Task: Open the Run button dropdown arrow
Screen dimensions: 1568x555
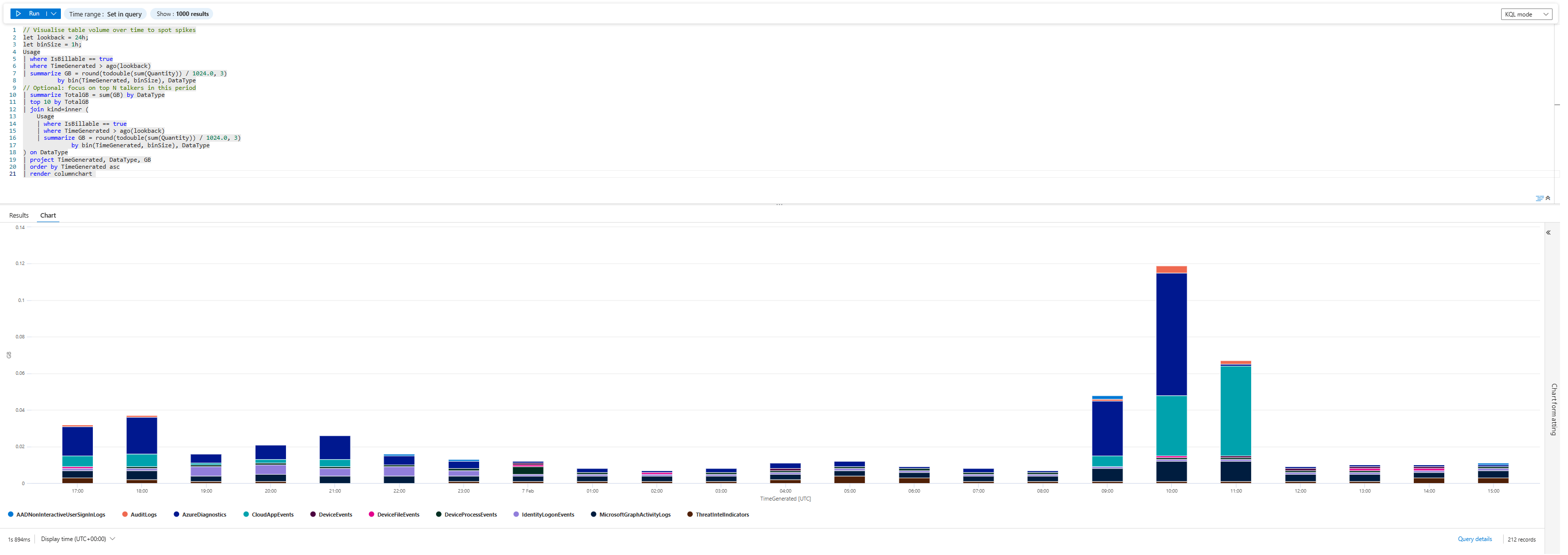Action: coord(53,13)
